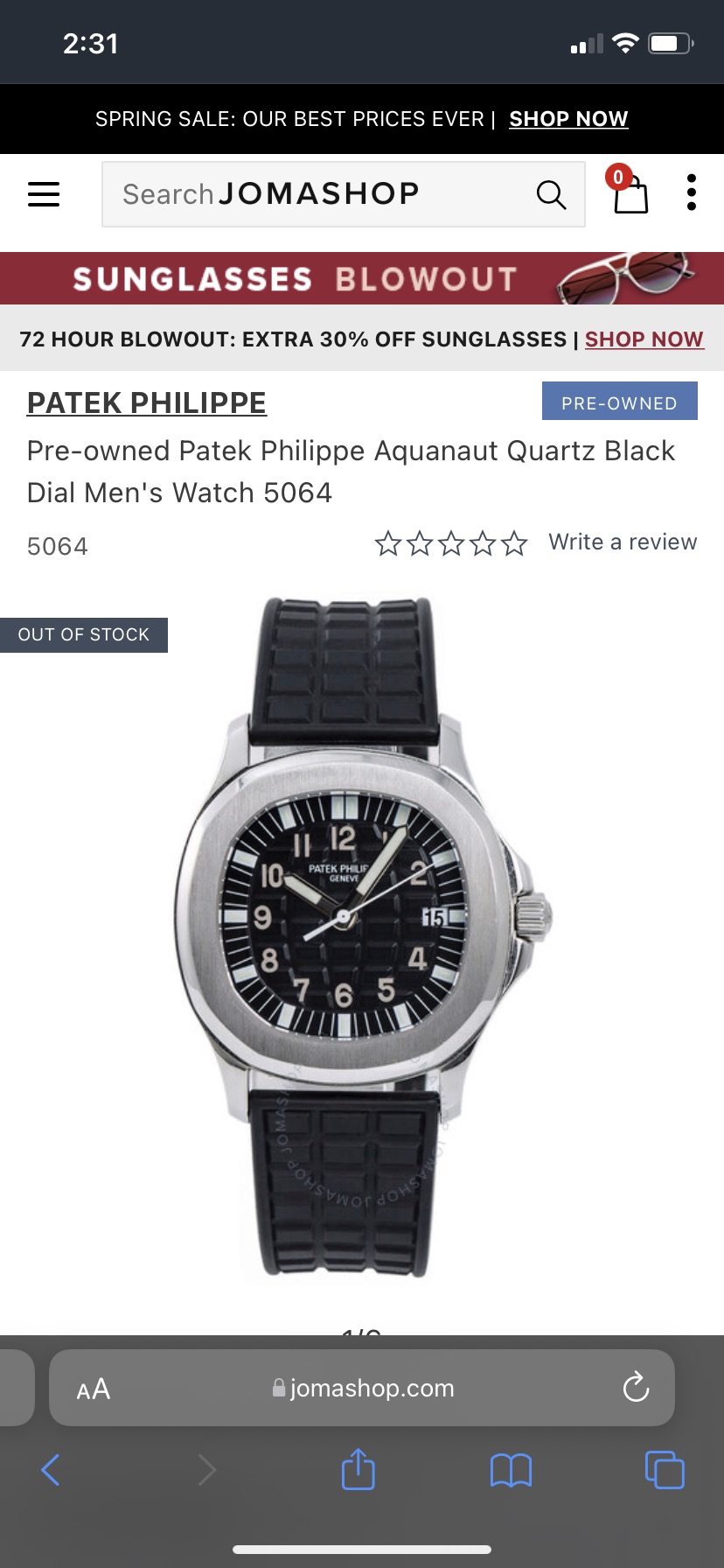Select the fifth rating star
The width and height of the screenshot is (724, 1568).
point(514,544)
